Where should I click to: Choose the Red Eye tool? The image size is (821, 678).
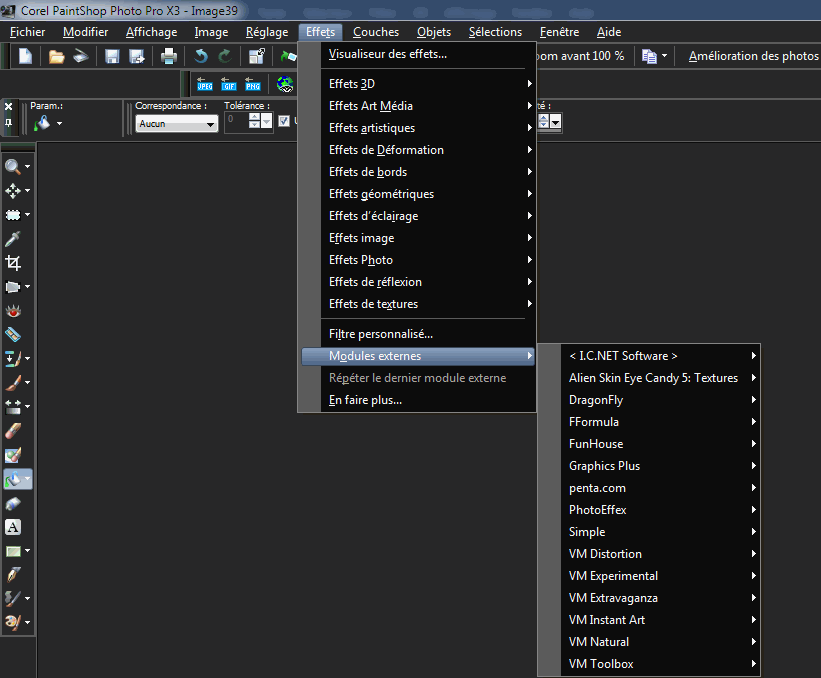click(13, 310)
